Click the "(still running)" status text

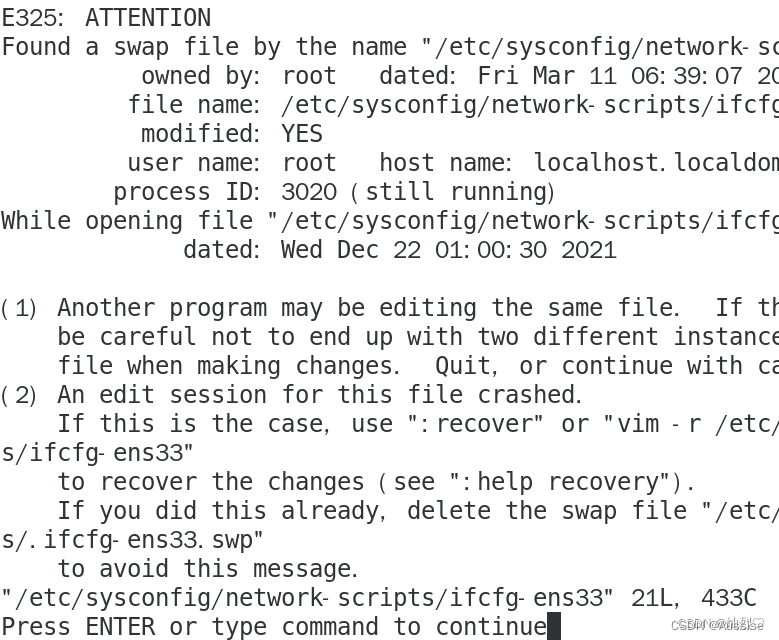[453, 192]
